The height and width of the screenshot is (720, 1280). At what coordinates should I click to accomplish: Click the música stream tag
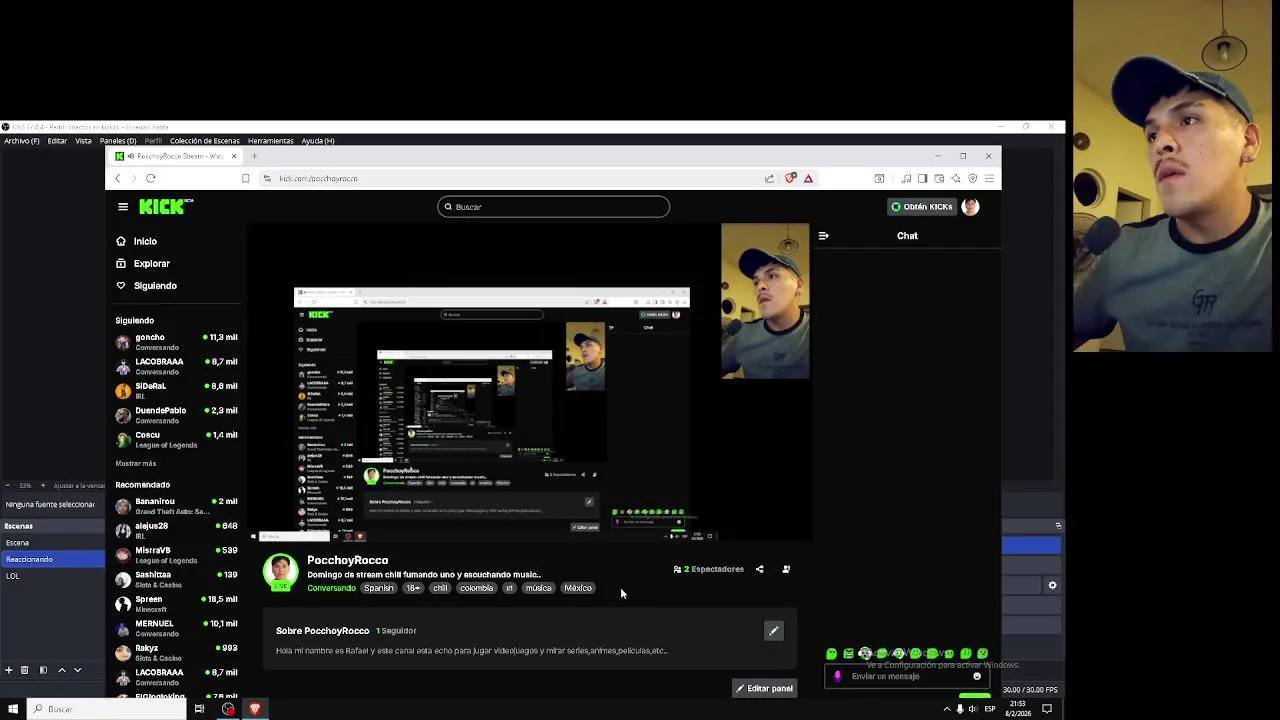click(x=538, y=588)
